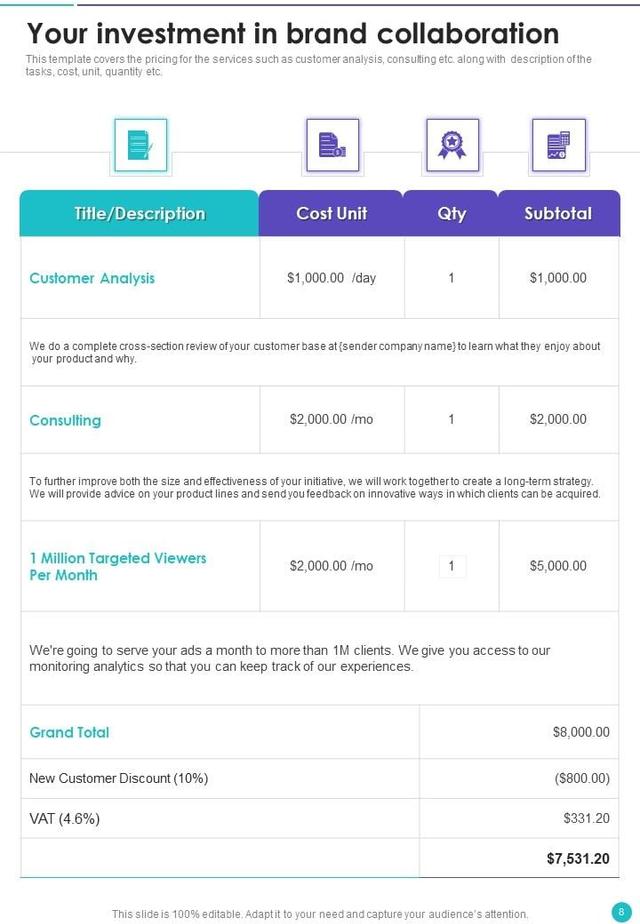Click the Qty column header
The height and width of the screenshot is (924, 640).
(451, 213)
